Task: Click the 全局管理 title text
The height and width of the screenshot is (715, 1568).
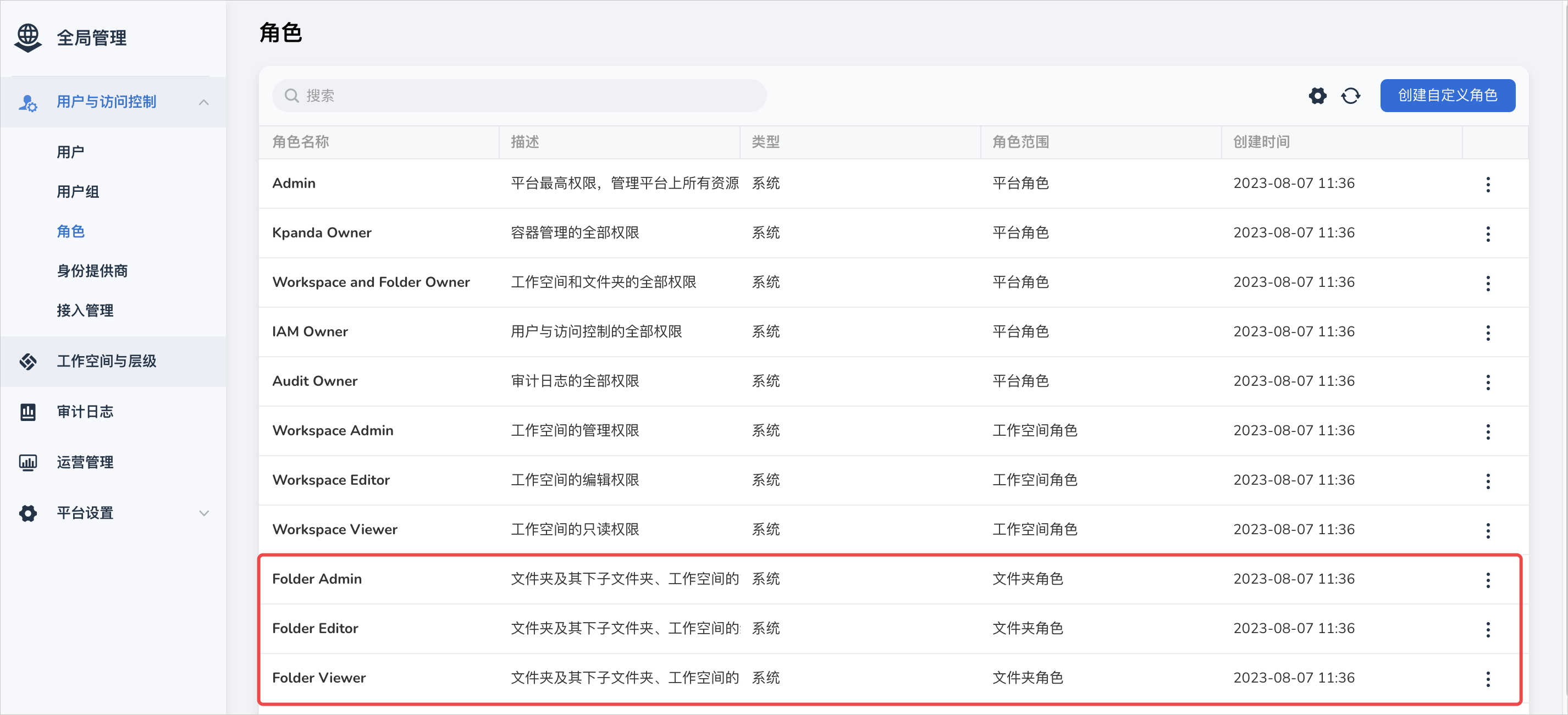Action: coord(92,38)
